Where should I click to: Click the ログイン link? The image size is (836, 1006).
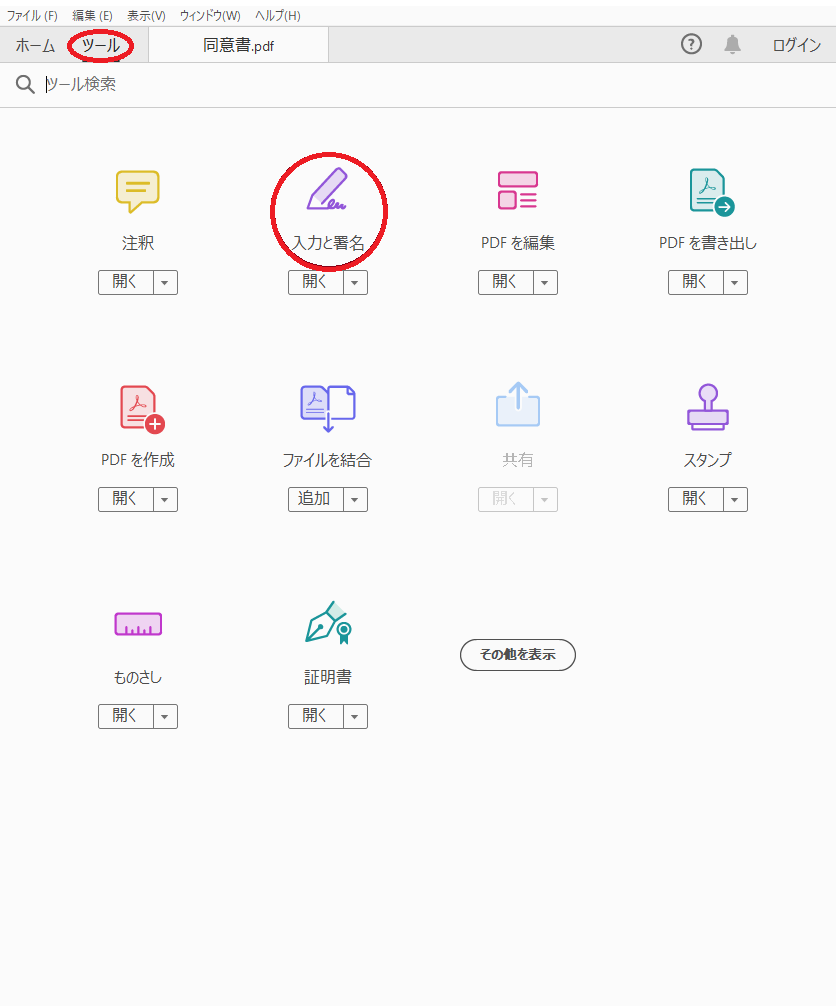tap(796, 45)
